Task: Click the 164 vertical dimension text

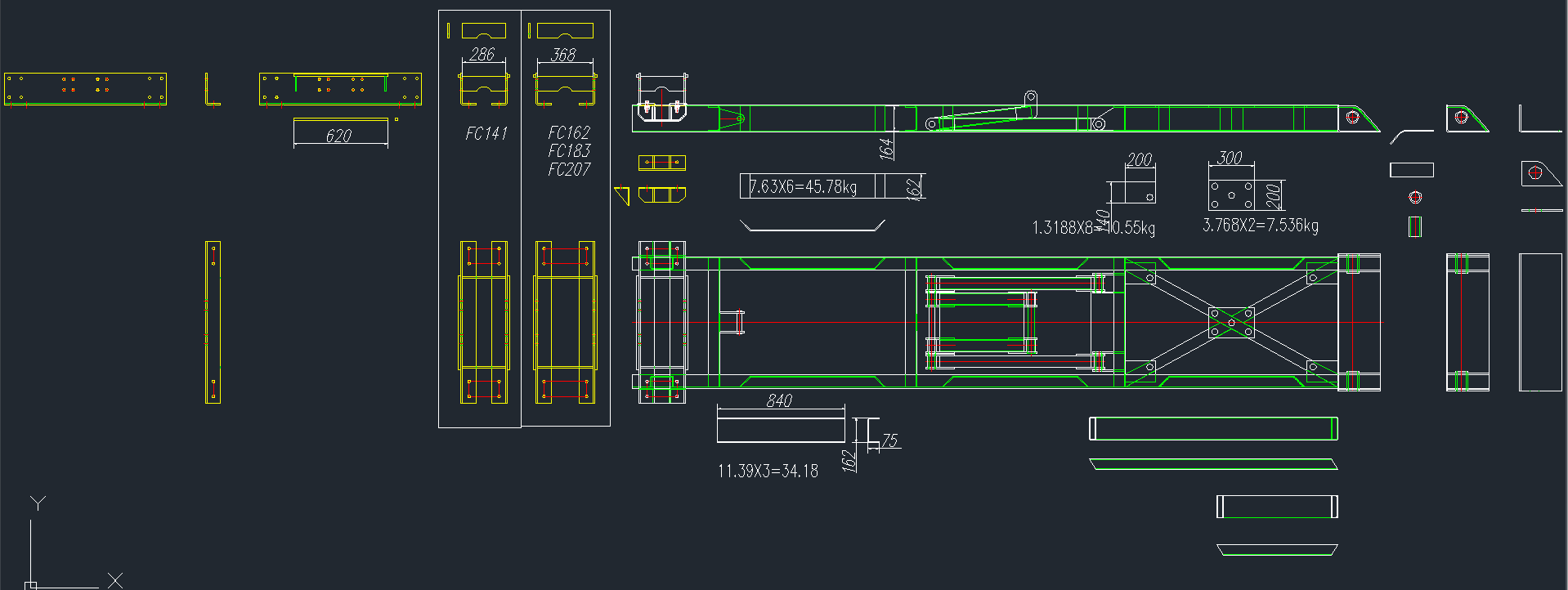Action: point(885,148)
